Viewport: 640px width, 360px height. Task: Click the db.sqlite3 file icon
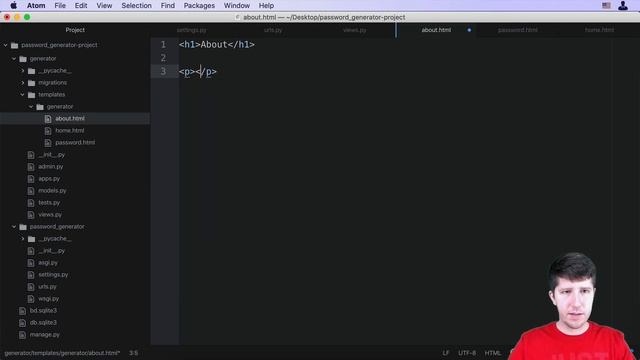click(22, 323)
